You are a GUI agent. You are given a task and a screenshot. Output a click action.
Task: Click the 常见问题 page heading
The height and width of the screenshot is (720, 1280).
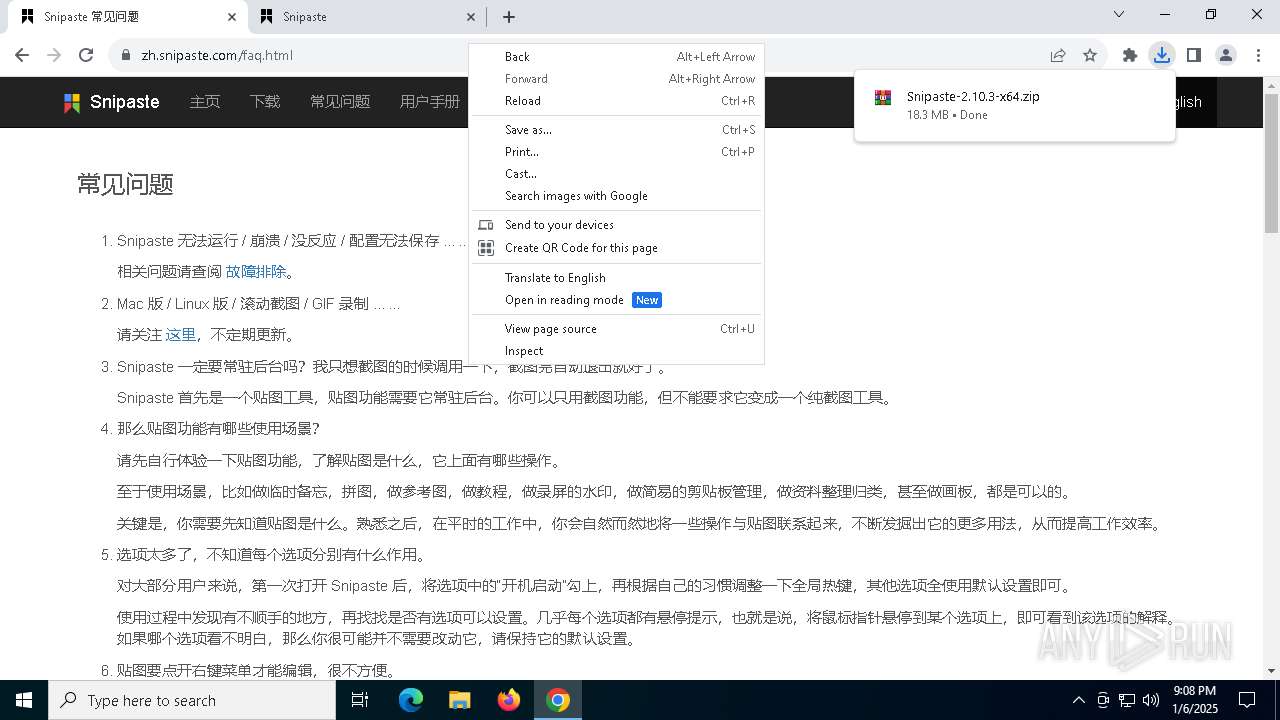[x=126, y=184]
